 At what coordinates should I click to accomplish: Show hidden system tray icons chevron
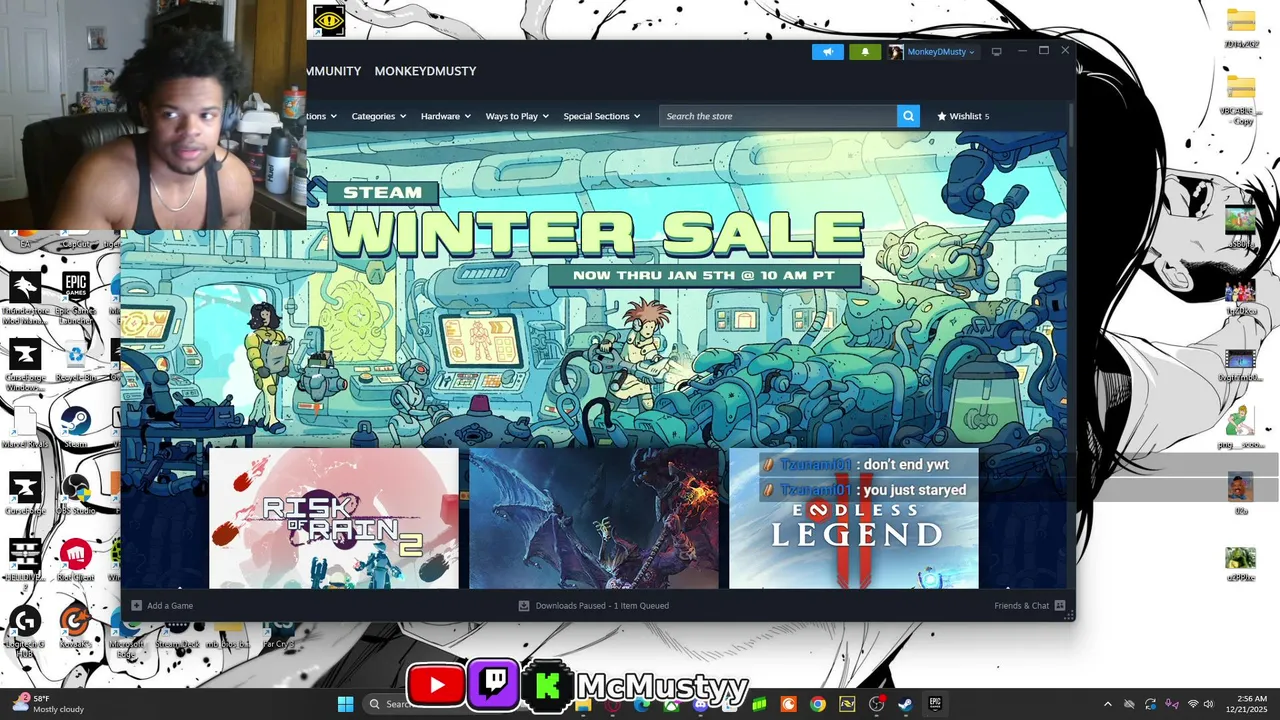tap(1107, 704)
